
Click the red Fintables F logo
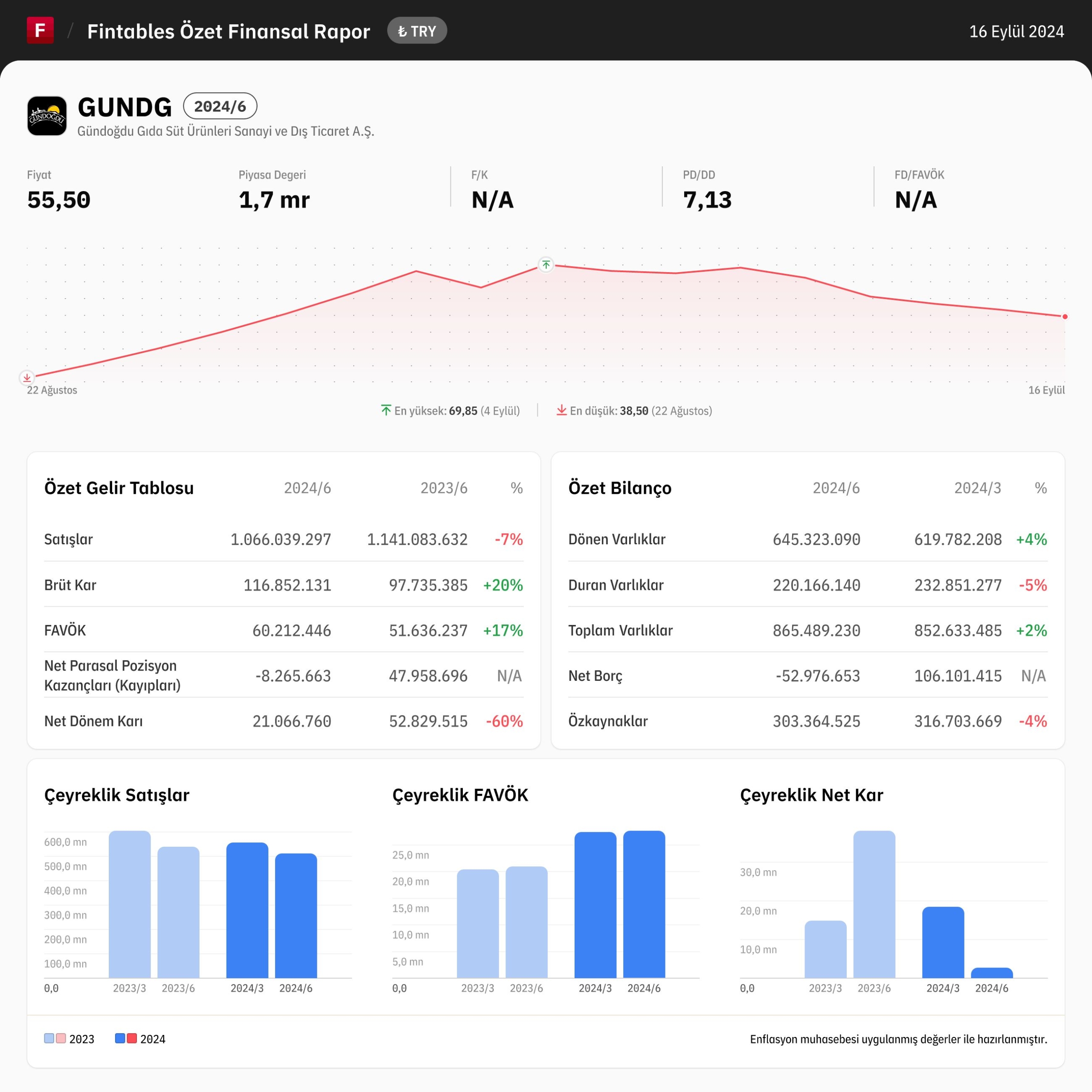(x=40, y=31)
